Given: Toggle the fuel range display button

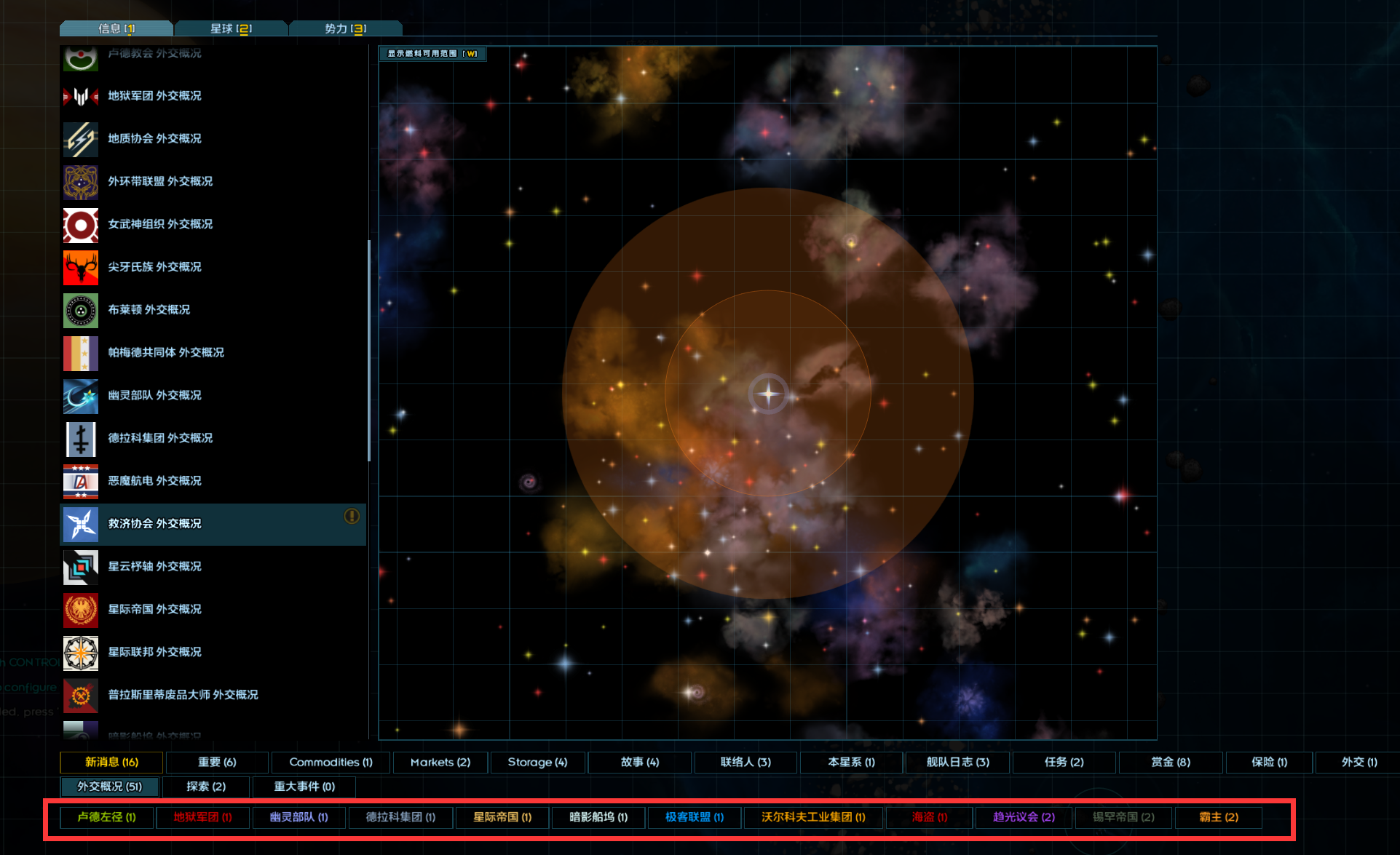Looking at the screenshot, I should coord(432,54).
